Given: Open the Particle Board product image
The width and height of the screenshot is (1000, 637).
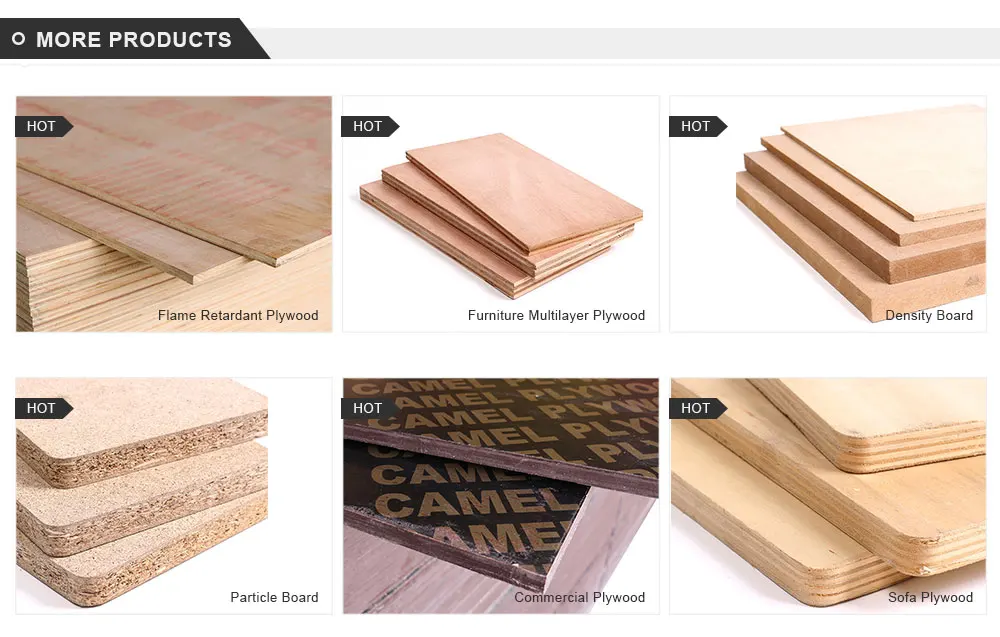Looking at the screenshot, I should 174,496.
